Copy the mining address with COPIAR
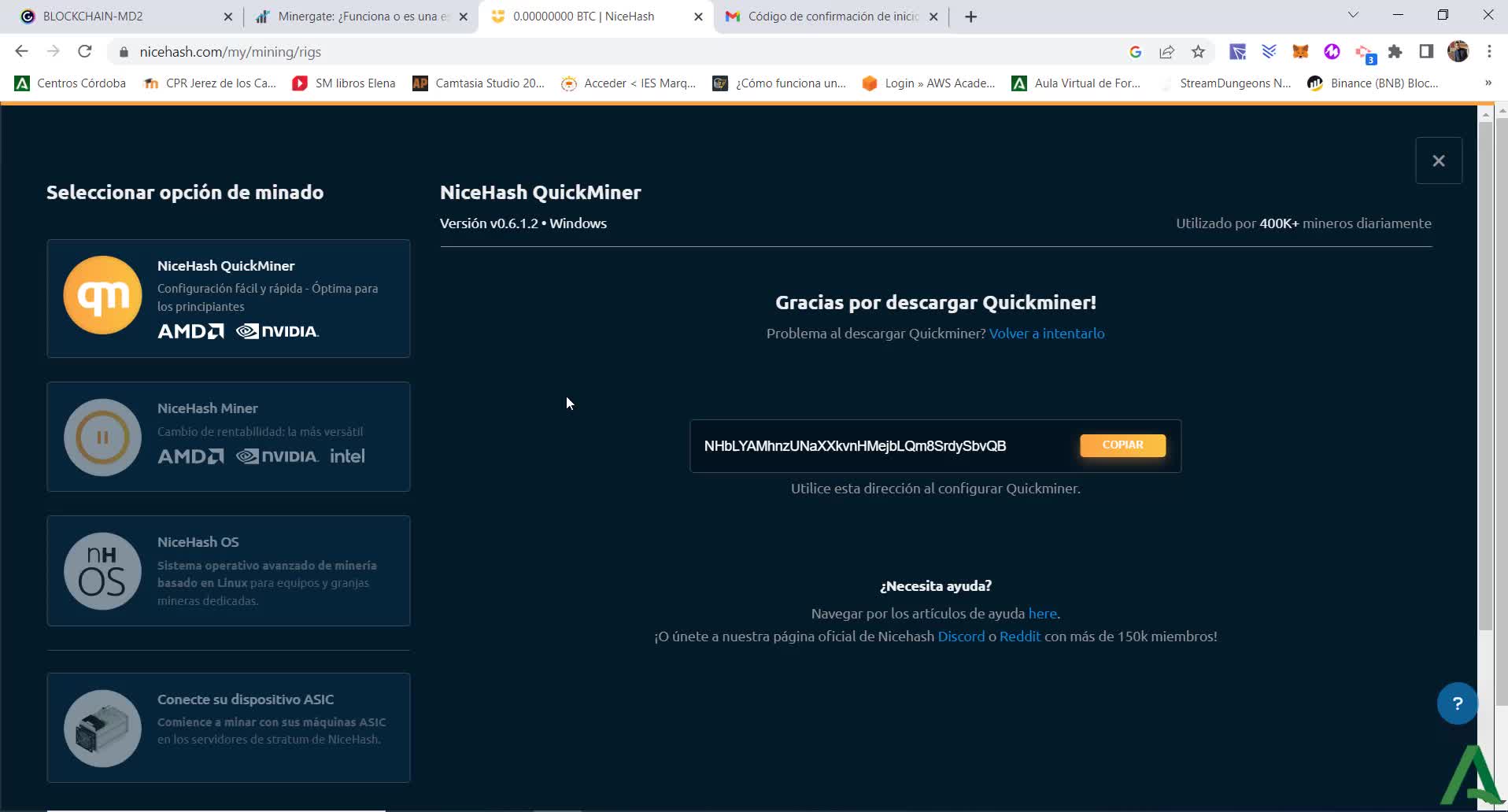Viewport: 1508px width, 812px height. [1122, 445]
